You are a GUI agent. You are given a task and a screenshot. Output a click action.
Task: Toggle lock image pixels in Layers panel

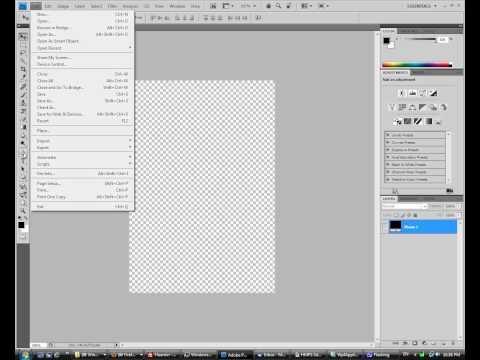pos(403,215)
